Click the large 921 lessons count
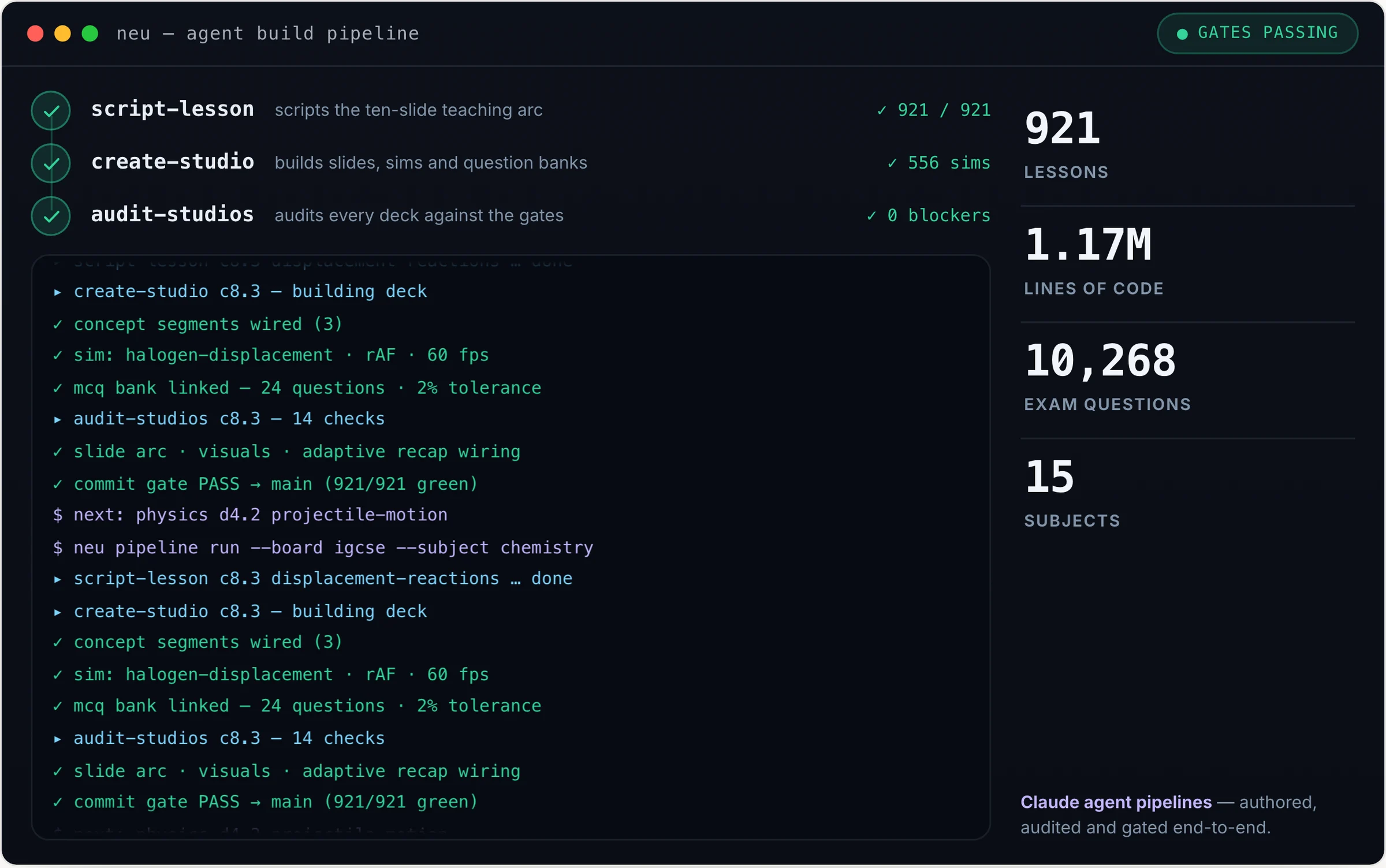 (1062, 128)
